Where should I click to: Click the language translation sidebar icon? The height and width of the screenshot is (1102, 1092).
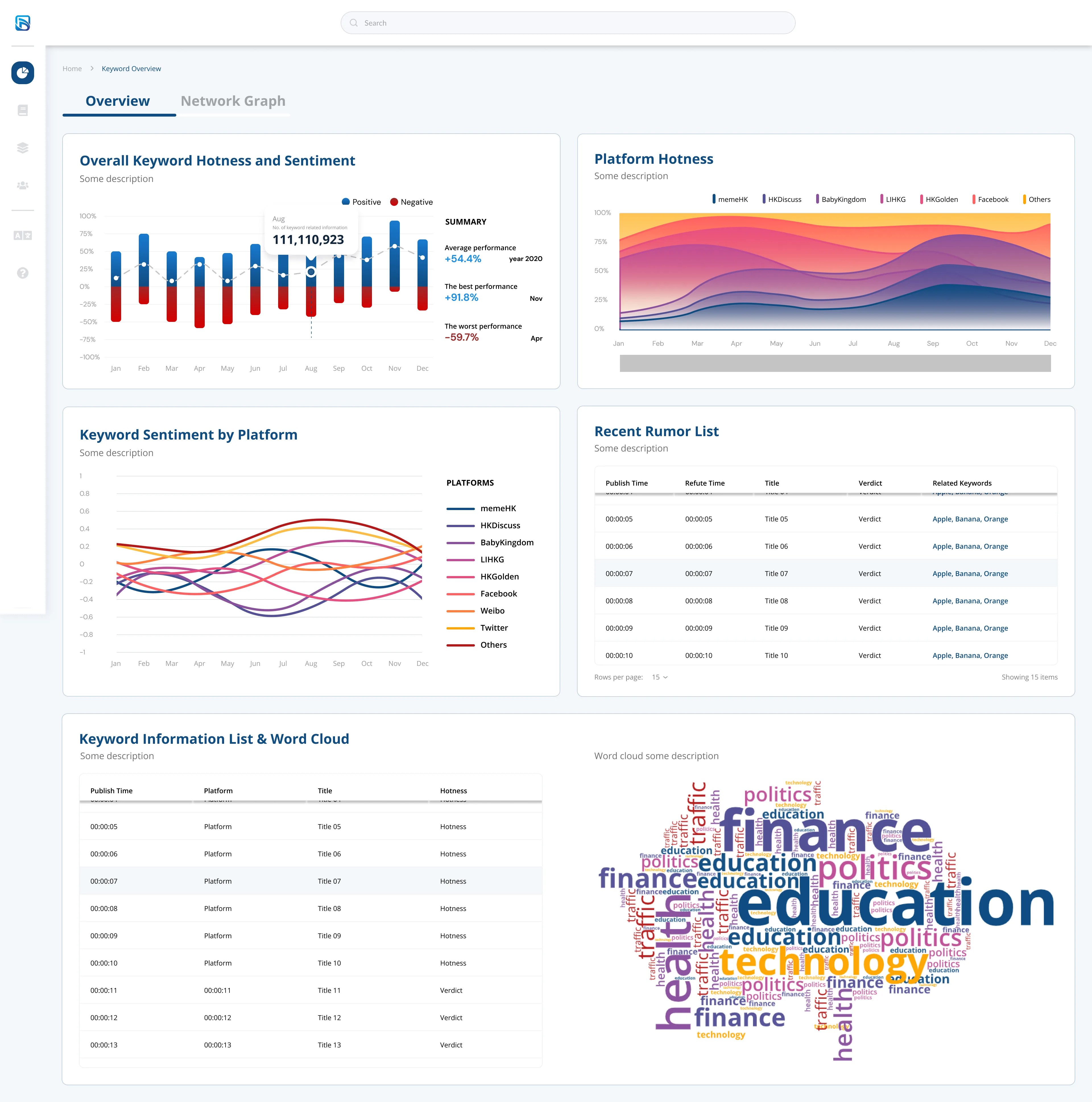(x=23, y=236)
